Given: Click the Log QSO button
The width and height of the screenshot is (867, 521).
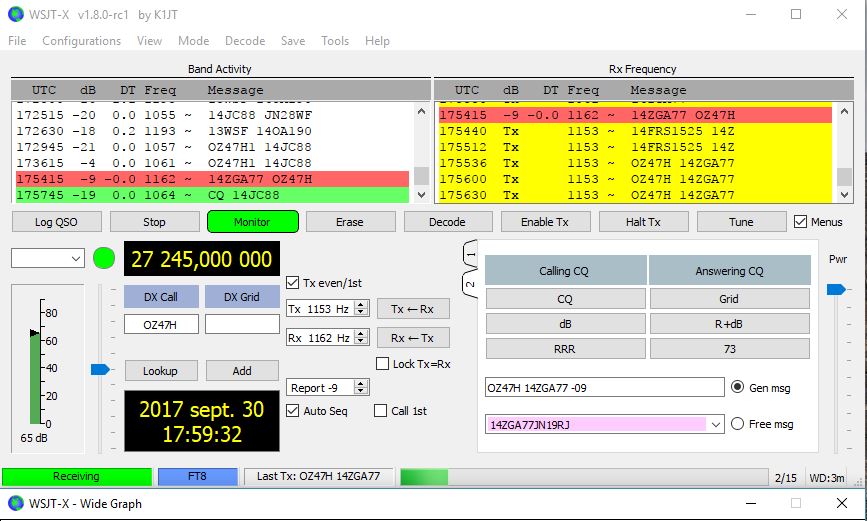Looking at the screenshot, I should (x=56, y=222).
